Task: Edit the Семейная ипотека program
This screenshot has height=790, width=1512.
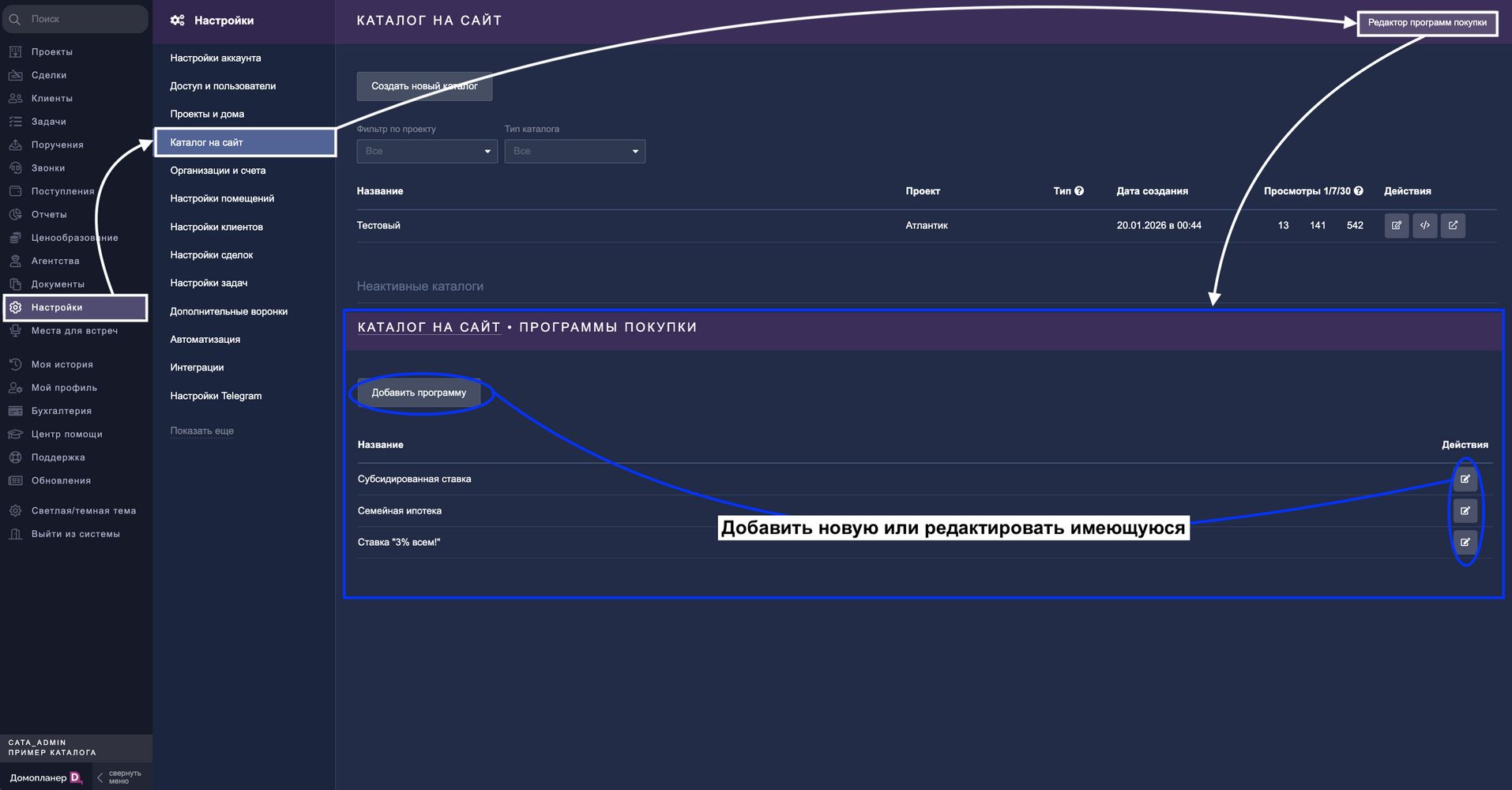Action: 1465,511
